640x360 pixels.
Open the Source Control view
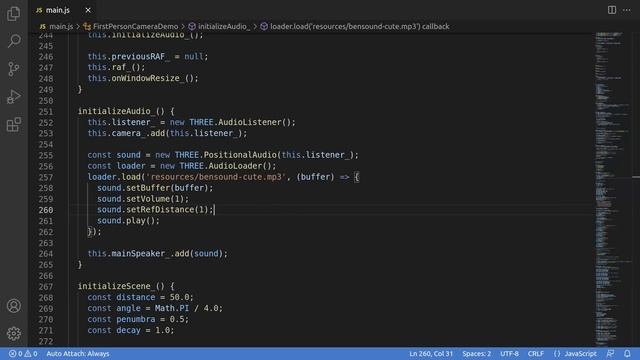[x=13, y=69]
